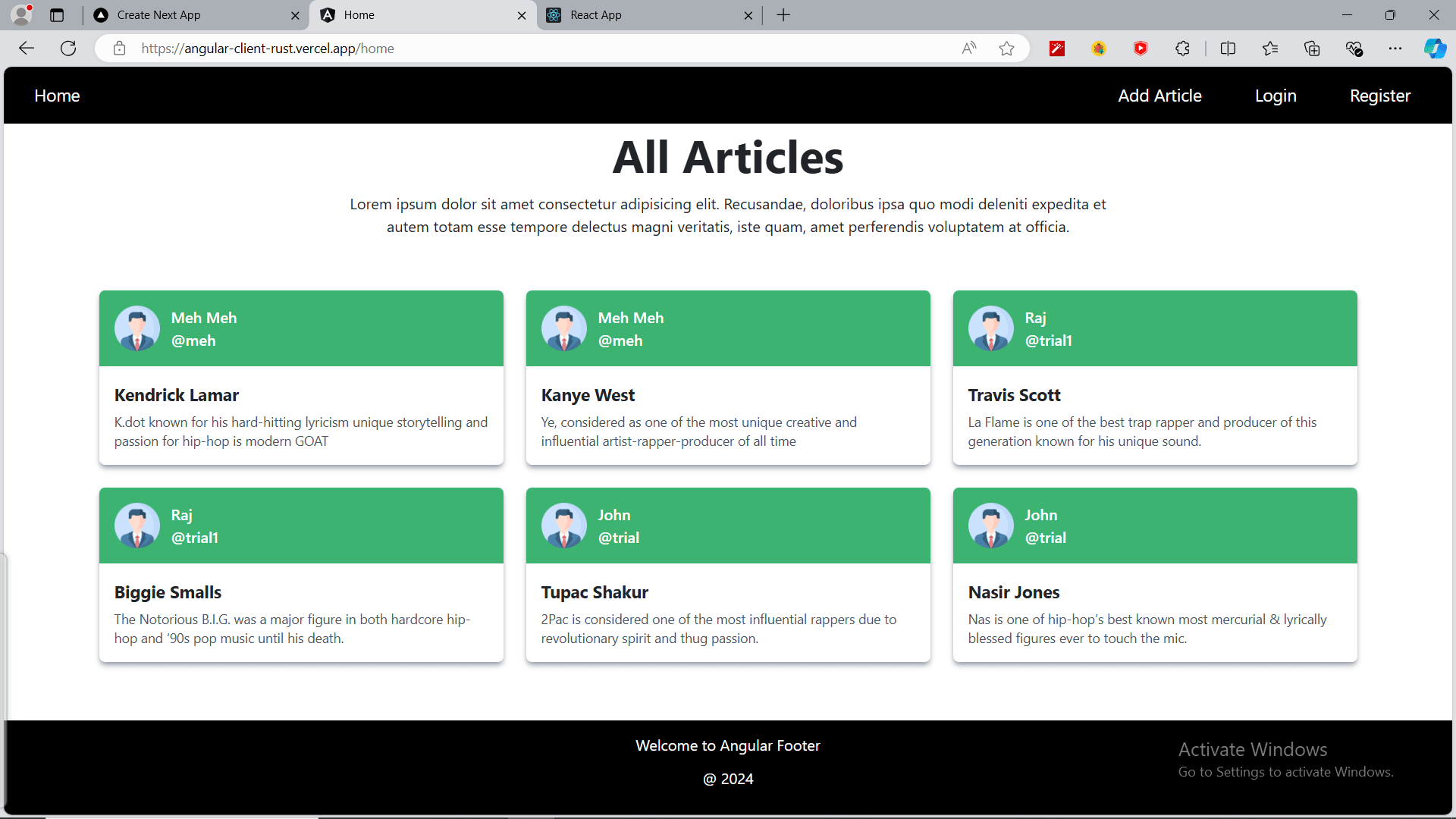Turn on Read aloud icon
Screen dimensions: 1456x819
click(969, 49)
